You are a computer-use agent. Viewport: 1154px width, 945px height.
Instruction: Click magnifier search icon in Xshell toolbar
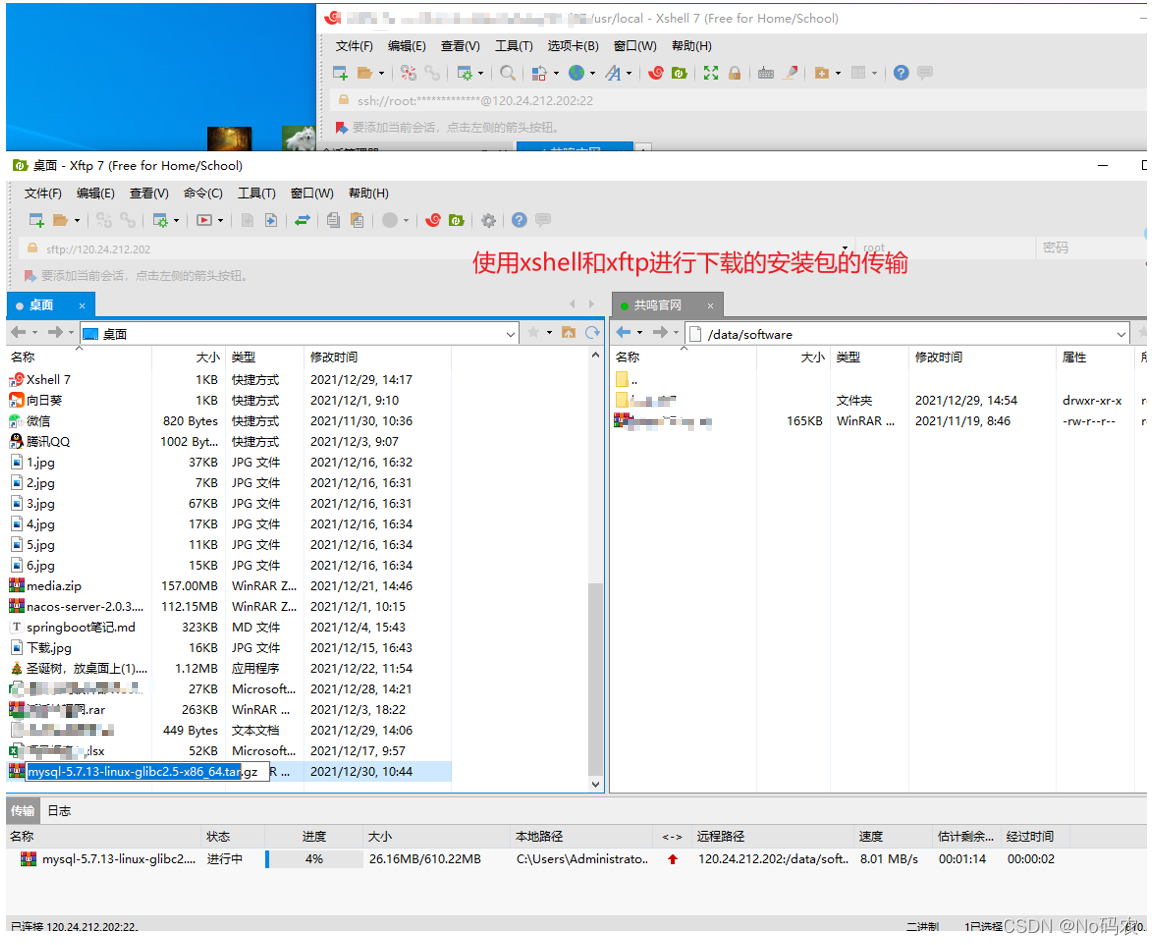pos(508,73)
